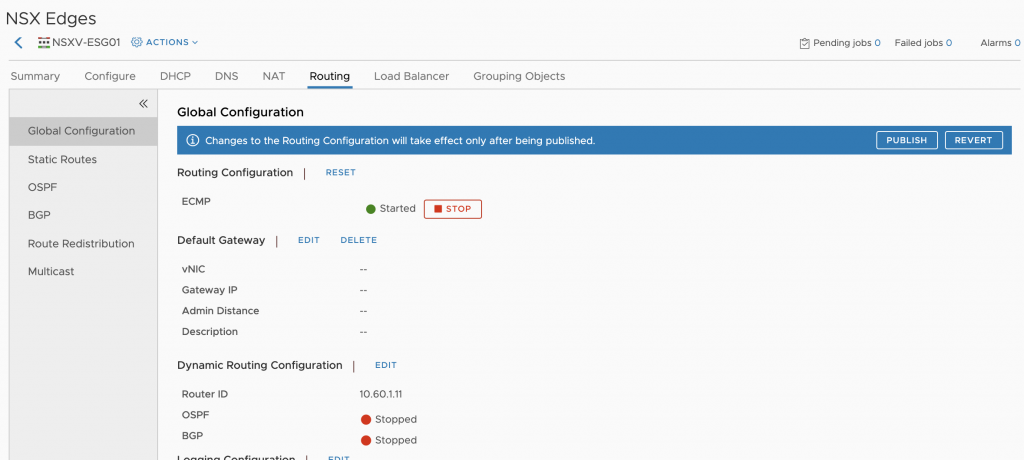Collapse the sidebar with the double-chevron icon
1024x460 pixels.
[x=143, y=104]
